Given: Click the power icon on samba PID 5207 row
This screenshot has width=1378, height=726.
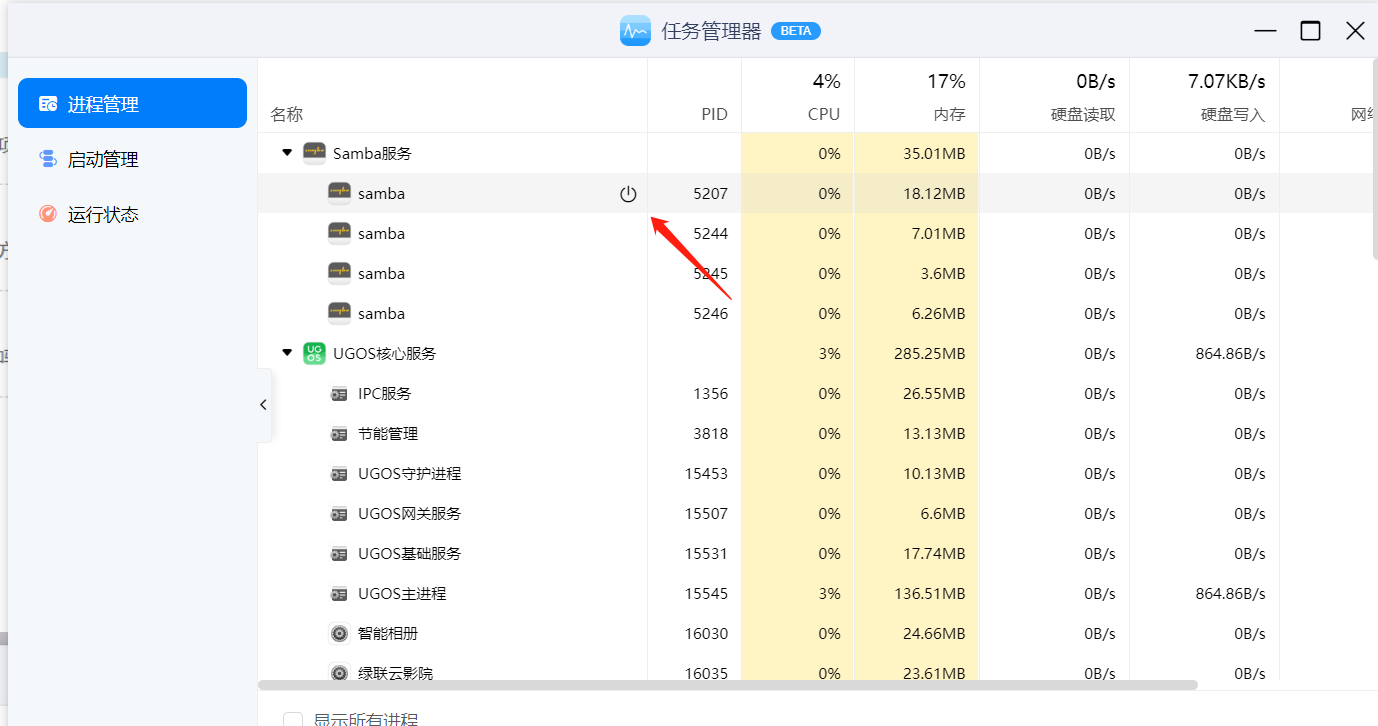Looking at the screenshot, I should 628,194.
